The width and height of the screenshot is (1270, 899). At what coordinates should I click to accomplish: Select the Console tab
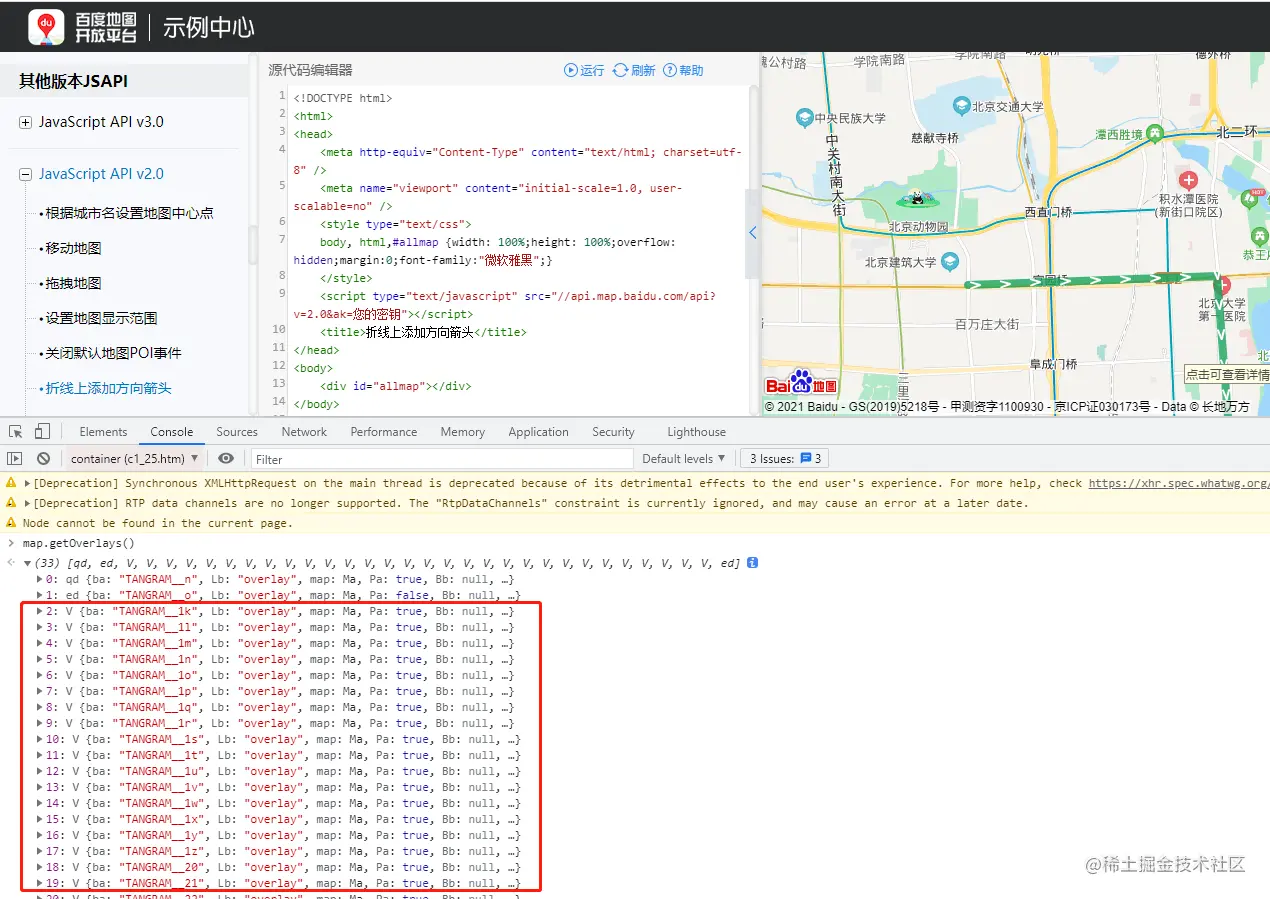click(x=171, y=432)
